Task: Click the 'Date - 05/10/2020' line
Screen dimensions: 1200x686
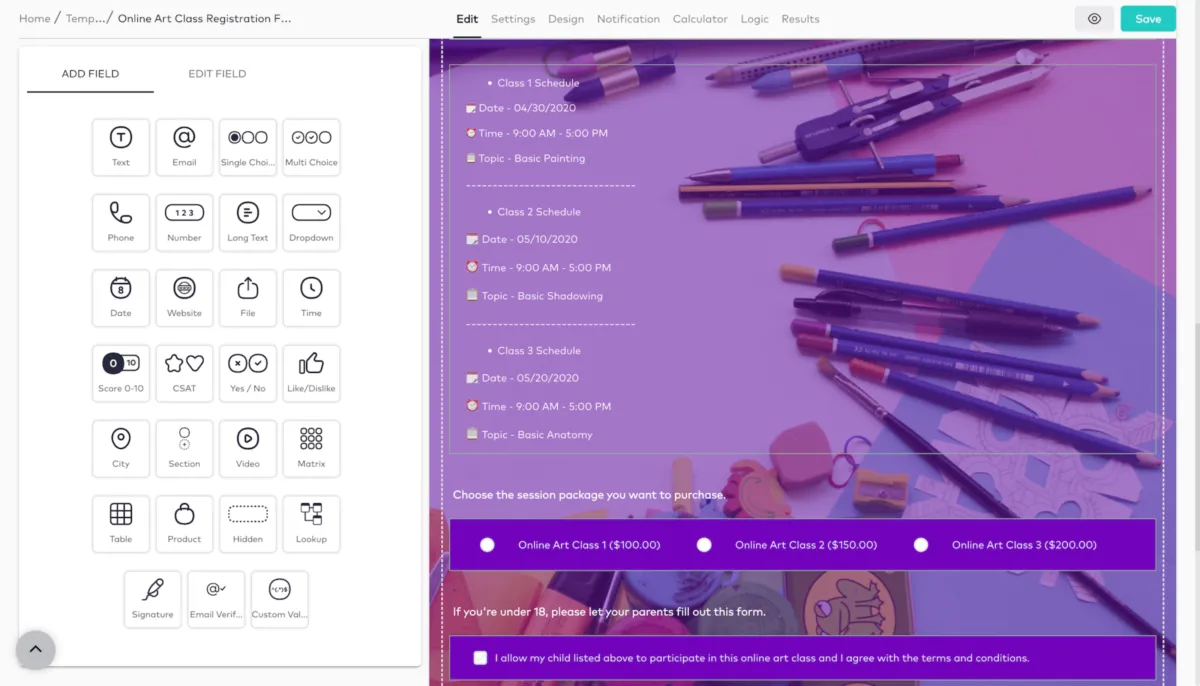Action: point(521,240)
